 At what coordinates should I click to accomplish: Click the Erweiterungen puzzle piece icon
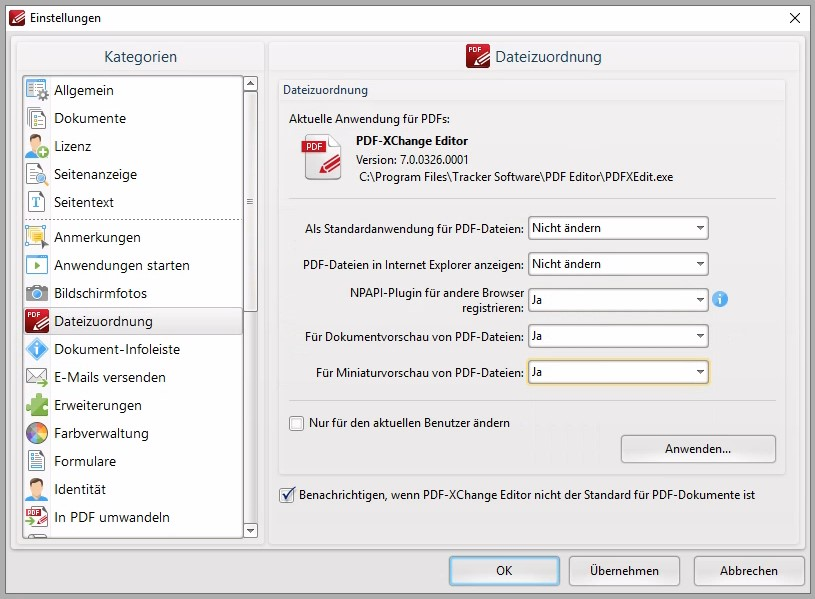coord(37,405)
